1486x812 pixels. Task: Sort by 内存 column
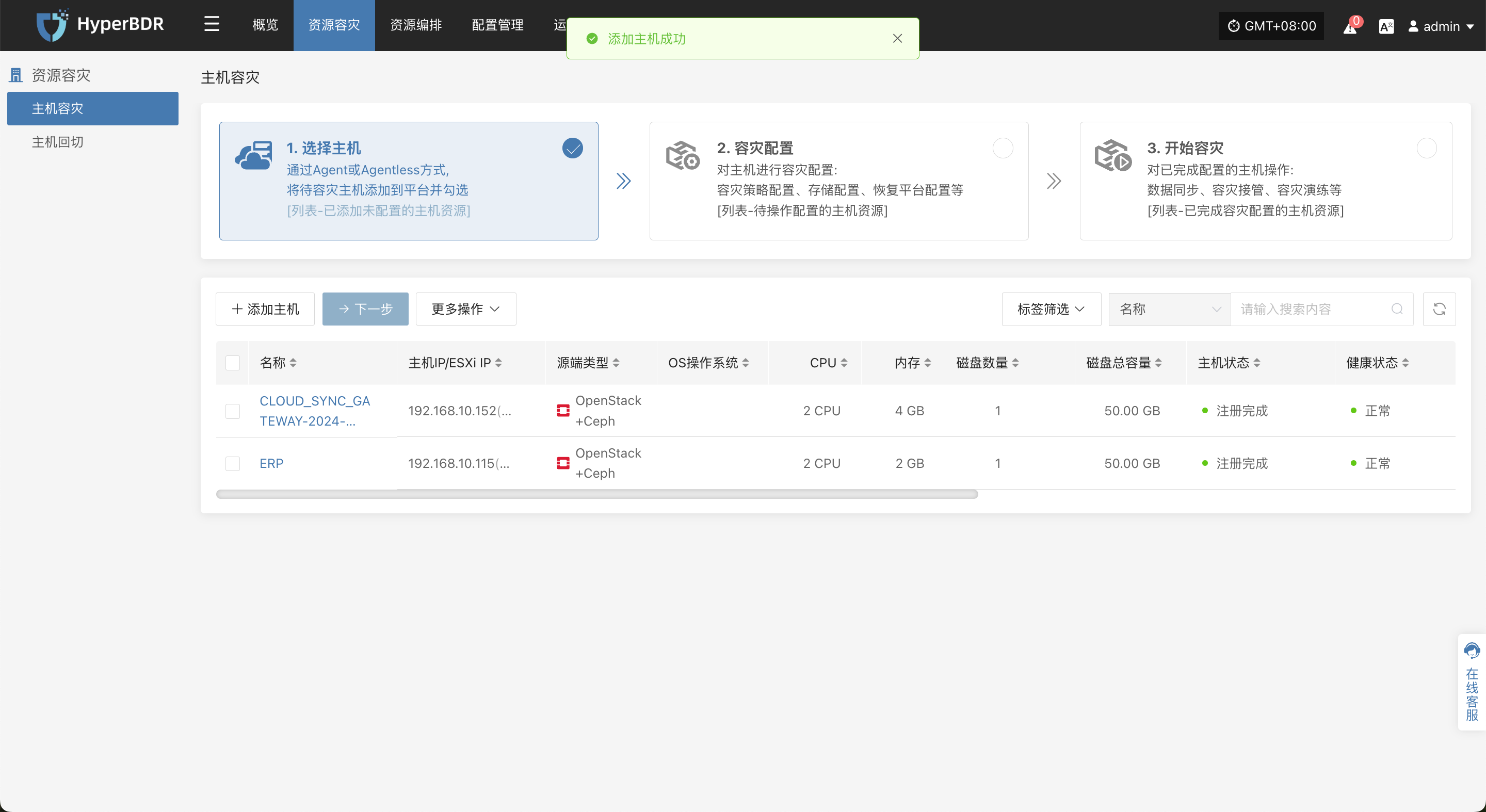[928, 363]
